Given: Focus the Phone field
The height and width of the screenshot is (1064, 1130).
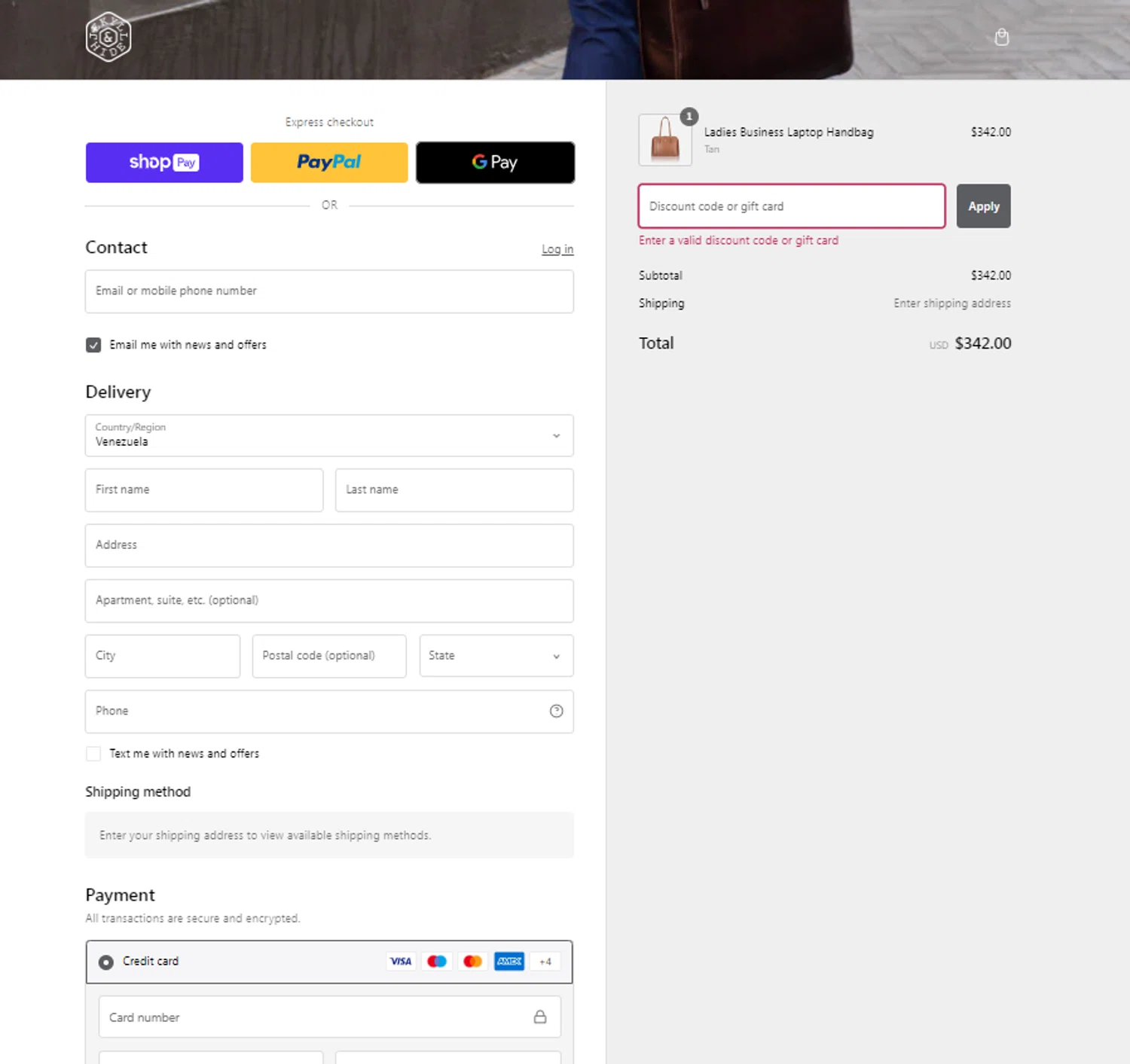Looking at the screenshot, I should tap(329, 712).
